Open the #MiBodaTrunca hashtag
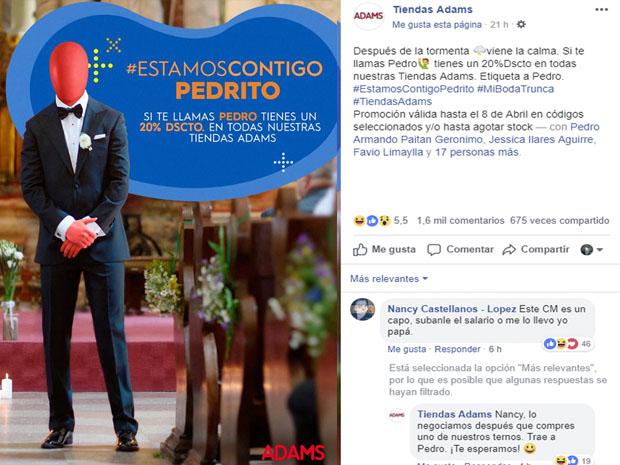This screenshot has height=465, width=620. 515,89
